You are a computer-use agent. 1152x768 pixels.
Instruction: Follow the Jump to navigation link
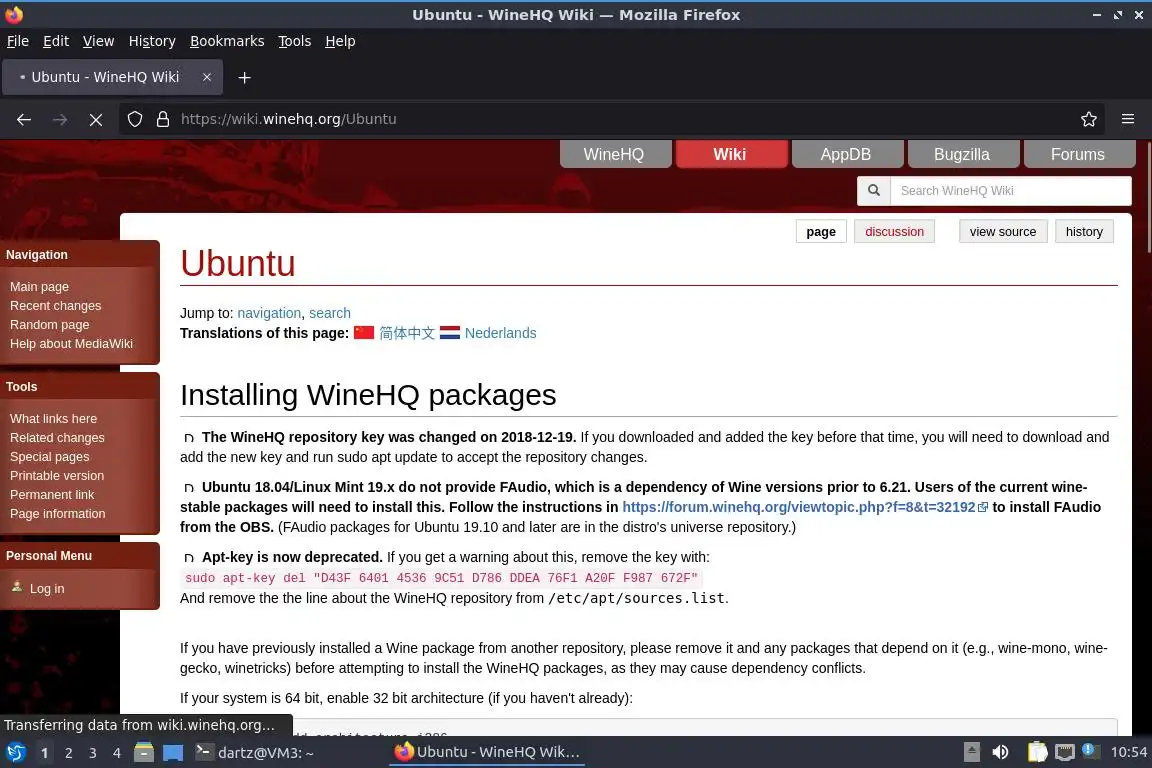coord(269,313)
